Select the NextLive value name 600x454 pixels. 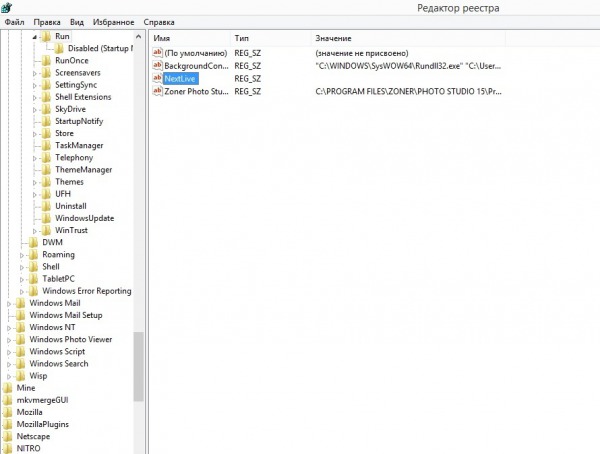pos(180,79)
